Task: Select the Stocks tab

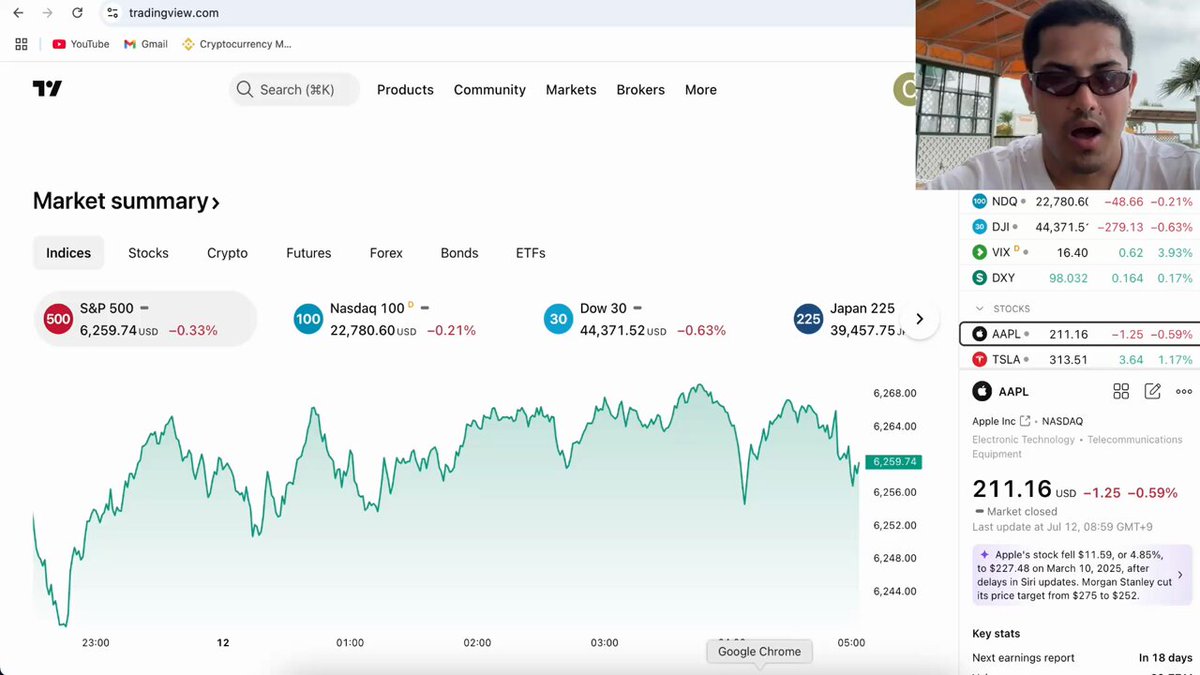Action: (148, 253)
